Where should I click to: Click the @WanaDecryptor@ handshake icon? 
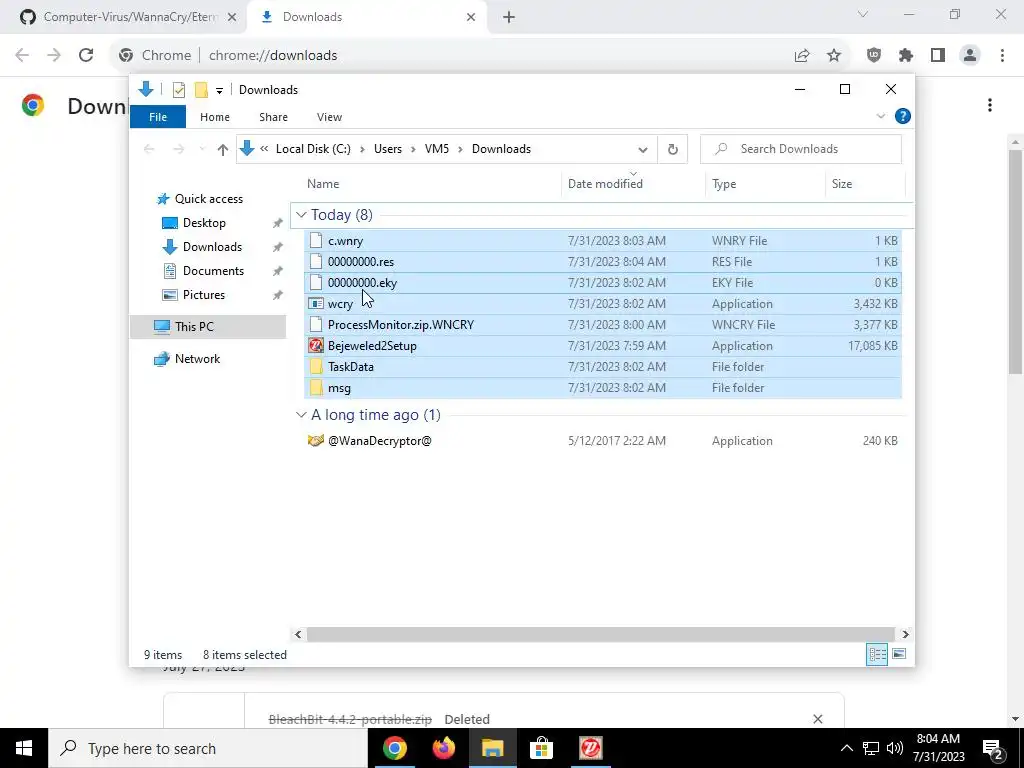(316, 441)
